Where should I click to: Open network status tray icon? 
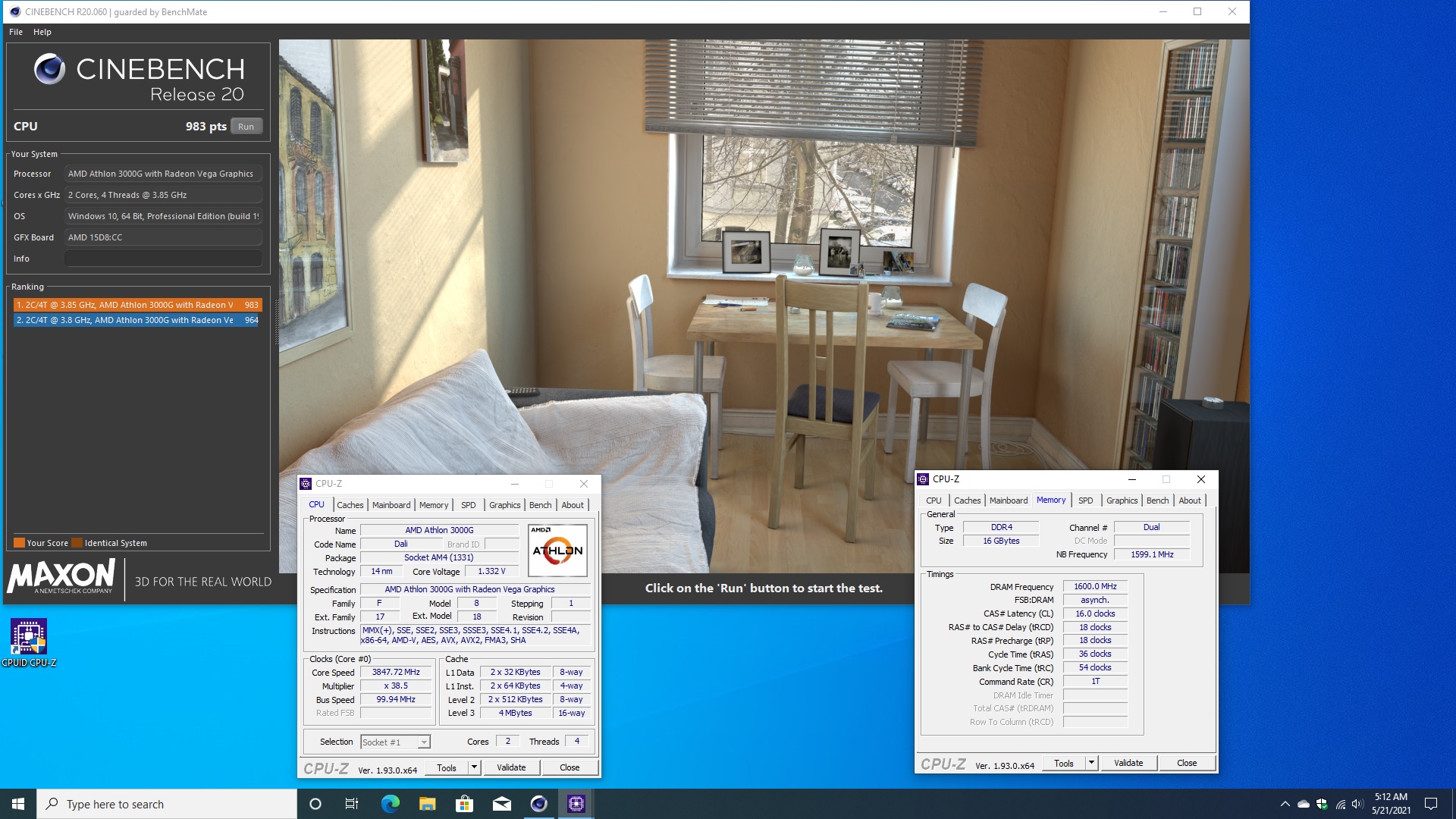click(x=1340, y=804)
